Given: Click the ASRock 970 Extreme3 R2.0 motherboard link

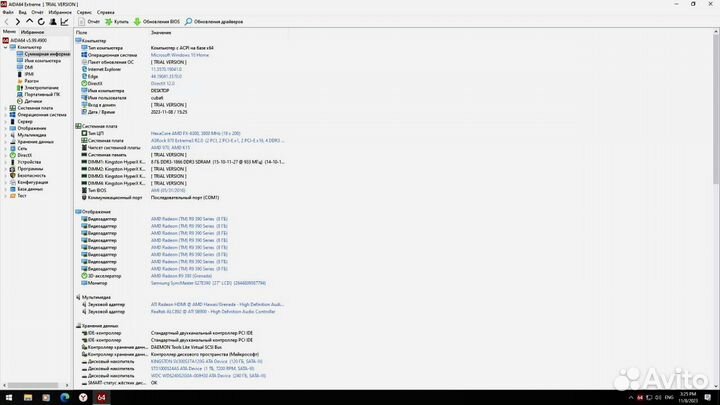Looking at the screenshot, I should point(218,141).
